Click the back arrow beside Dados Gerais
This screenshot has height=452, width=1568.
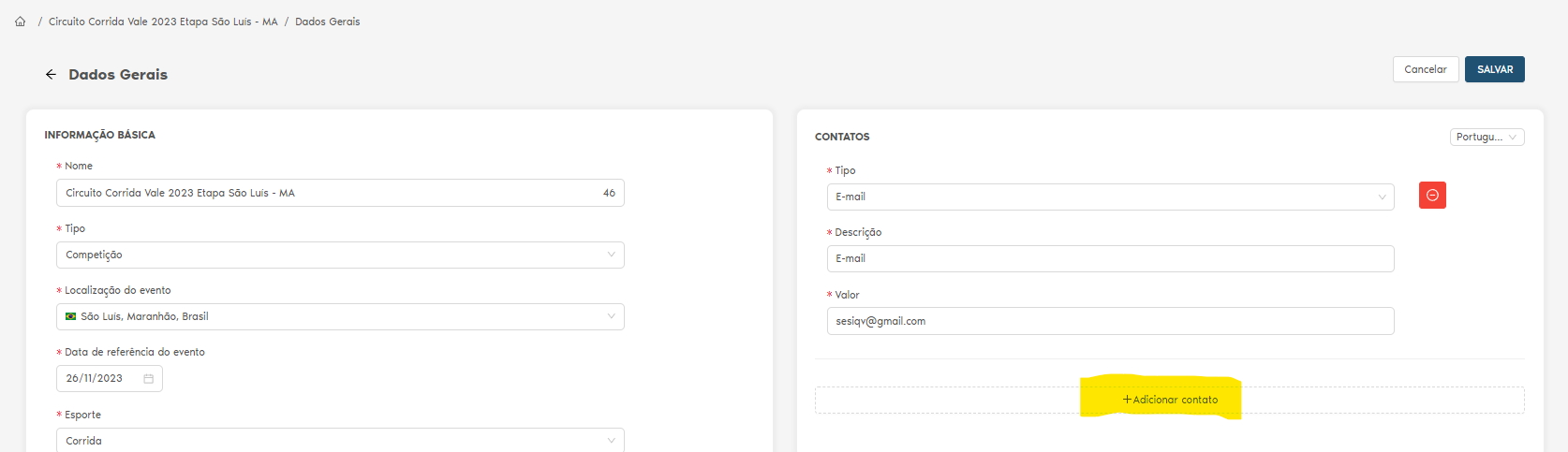[x=51, y=75]
